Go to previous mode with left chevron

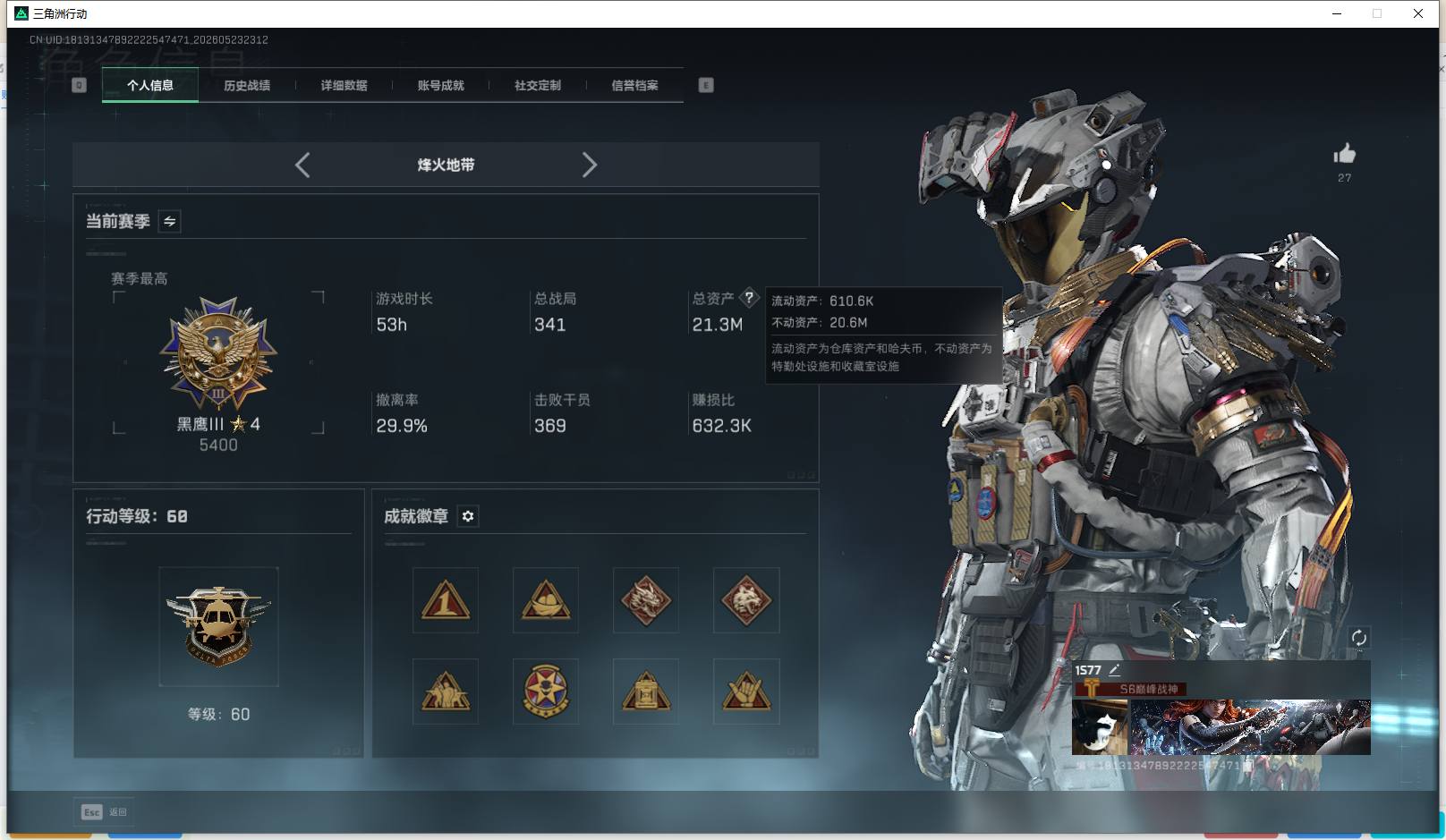[x=302, y=165]
